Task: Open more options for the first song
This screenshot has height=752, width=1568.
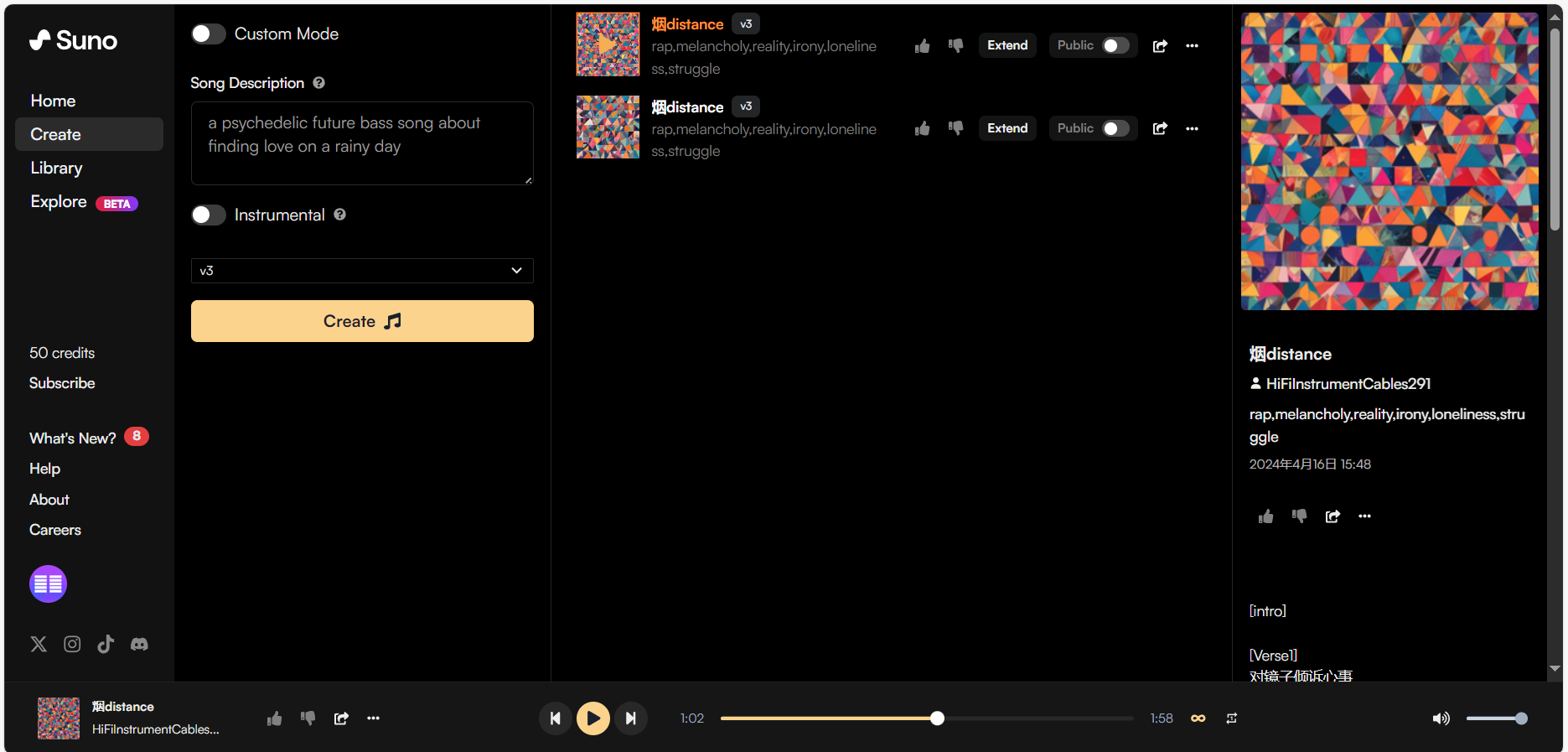Action: click(1192, 46)
